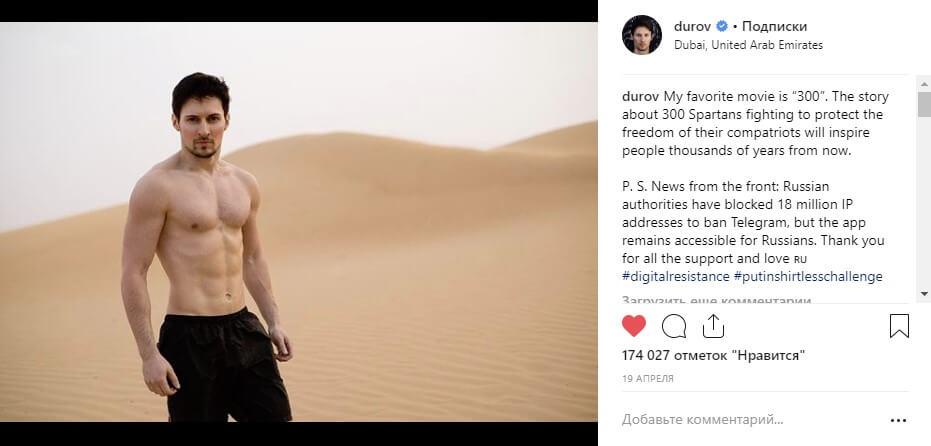The image size is (931, 446).
Task: Open #putinshirtlesschallenge hashtag
Action: coord(808,276)
